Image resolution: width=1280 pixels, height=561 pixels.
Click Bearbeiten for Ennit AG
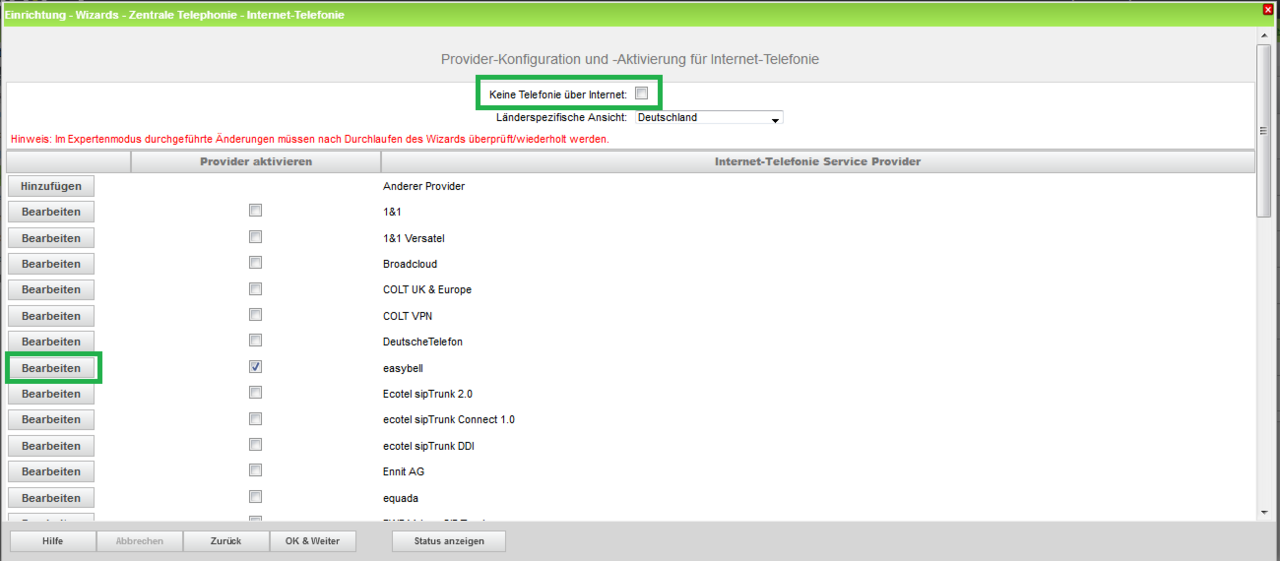pyautogui.click(x=51, y=472)
